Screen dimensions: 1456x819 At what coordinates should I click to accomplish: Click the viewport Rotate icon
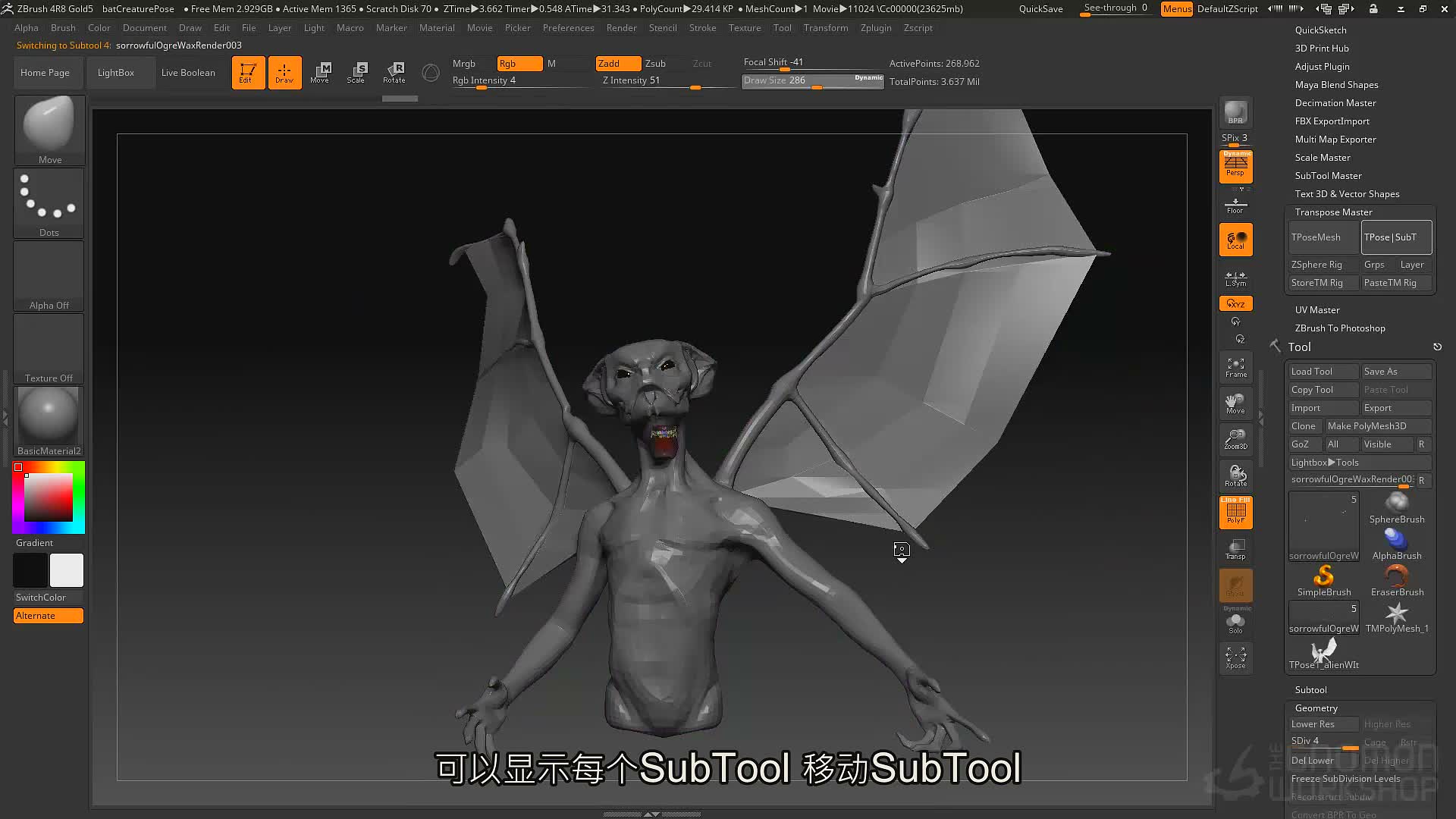[1235, 476]
